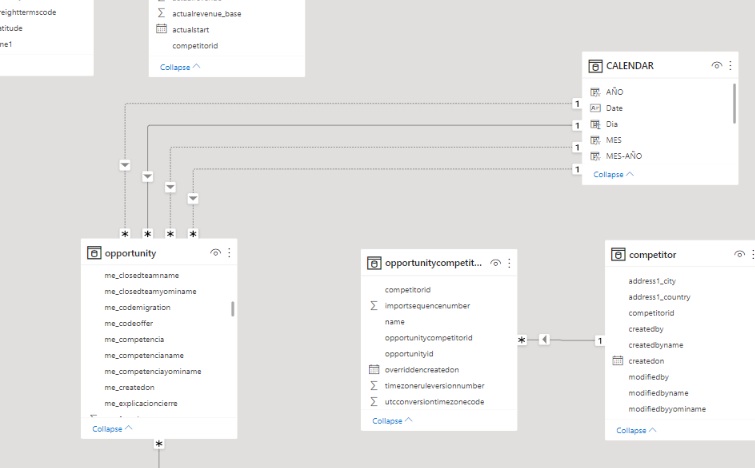Toggle visibility of opportunitycompetitor table

[495, 263]
